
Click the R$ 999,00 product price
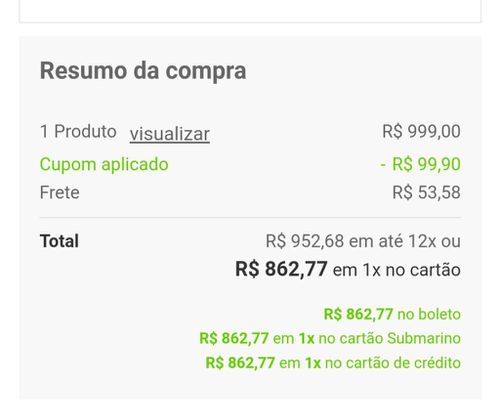pyautogui.click(x=421, y=131)
